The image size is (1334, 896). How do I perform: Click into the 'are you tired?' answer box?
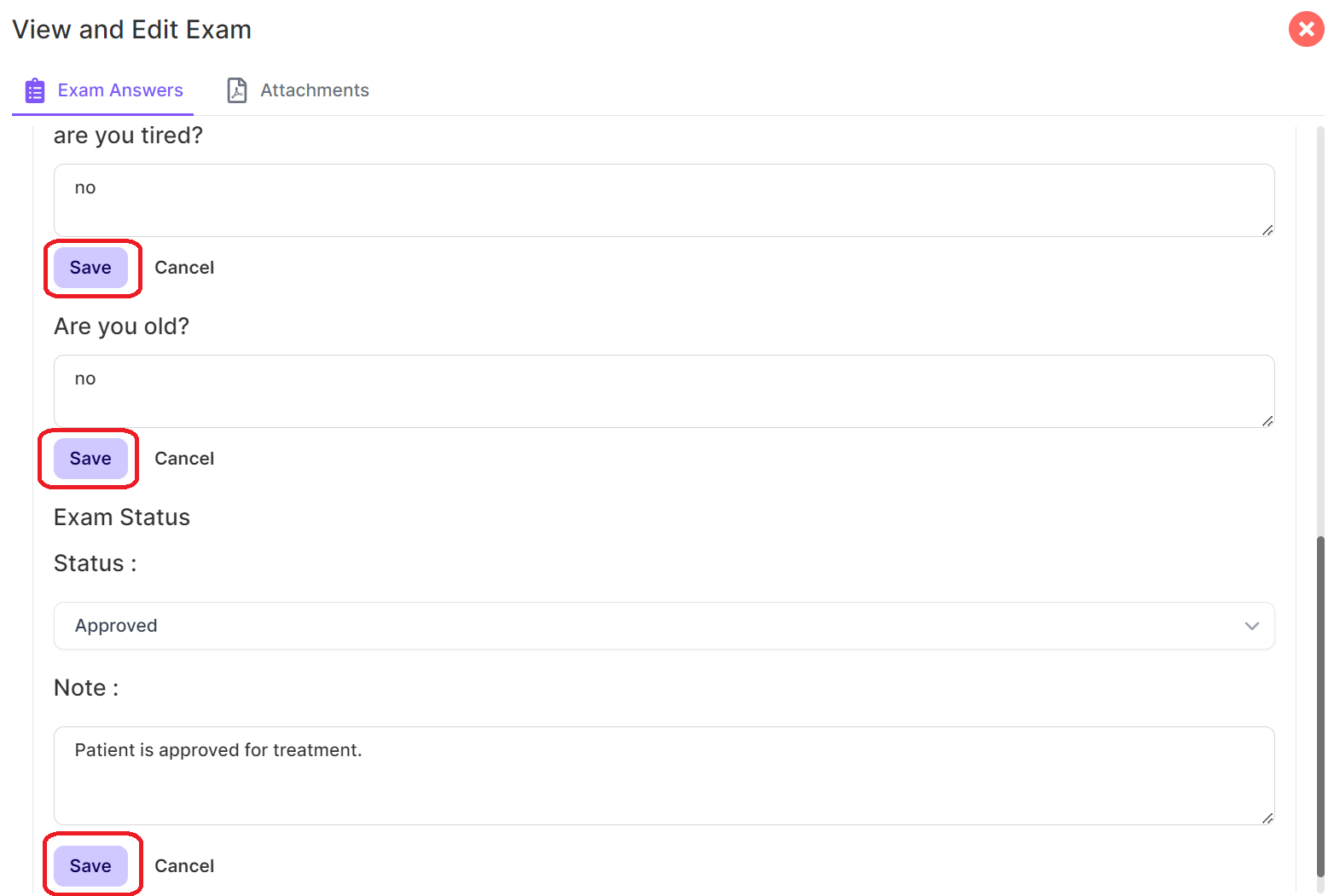[664, 200]
